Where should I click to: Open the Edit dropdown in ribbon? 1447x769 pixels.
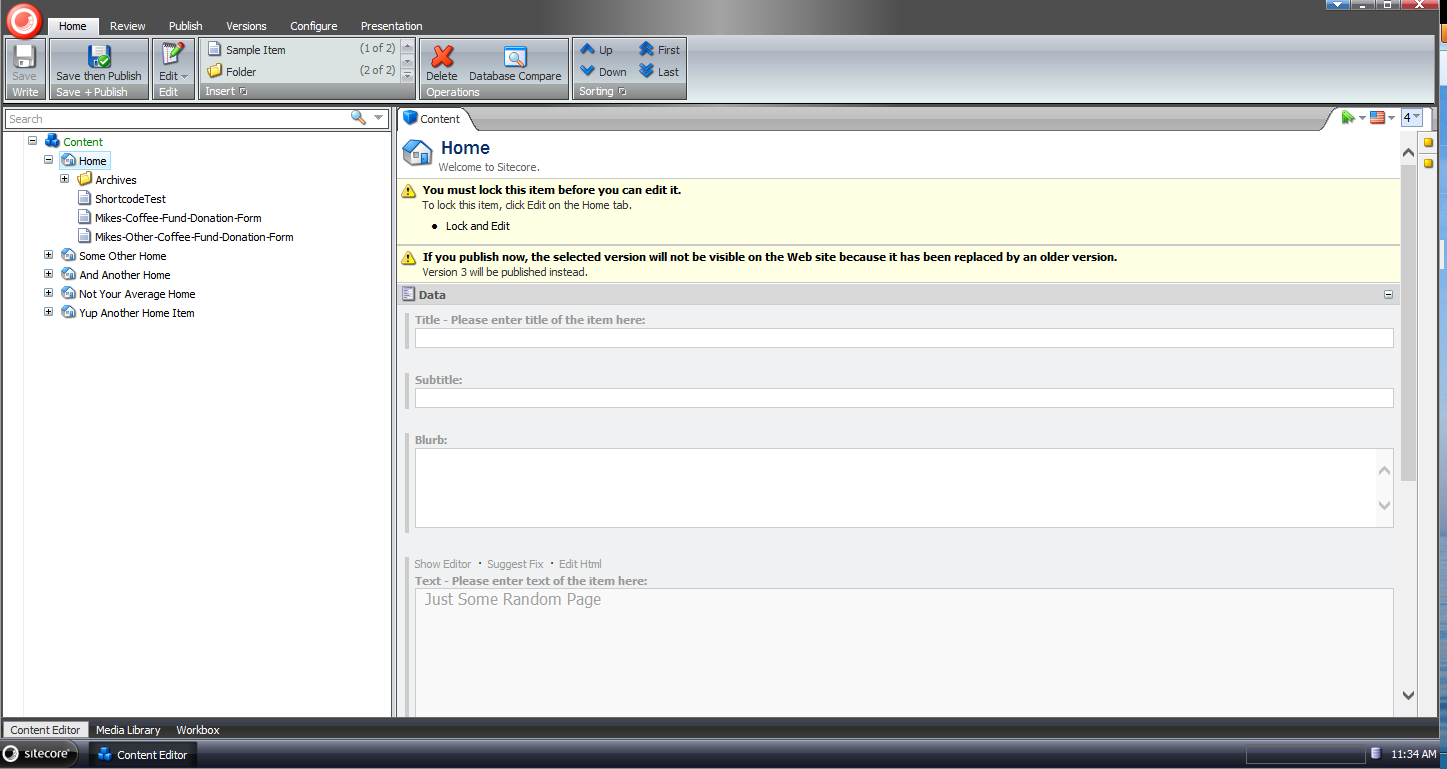[173, 76]
